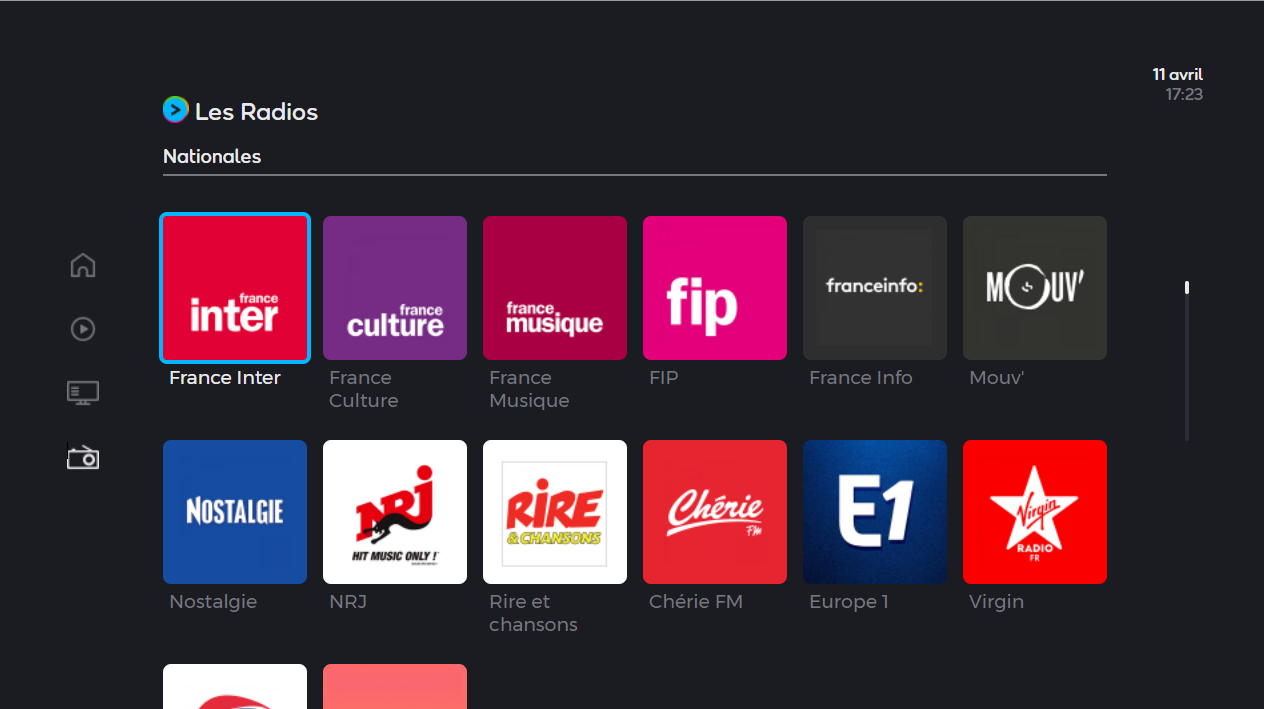This screenshot has height=709, width=1264.
Task: Tune in to FIP radio
Action: (715, 288)
